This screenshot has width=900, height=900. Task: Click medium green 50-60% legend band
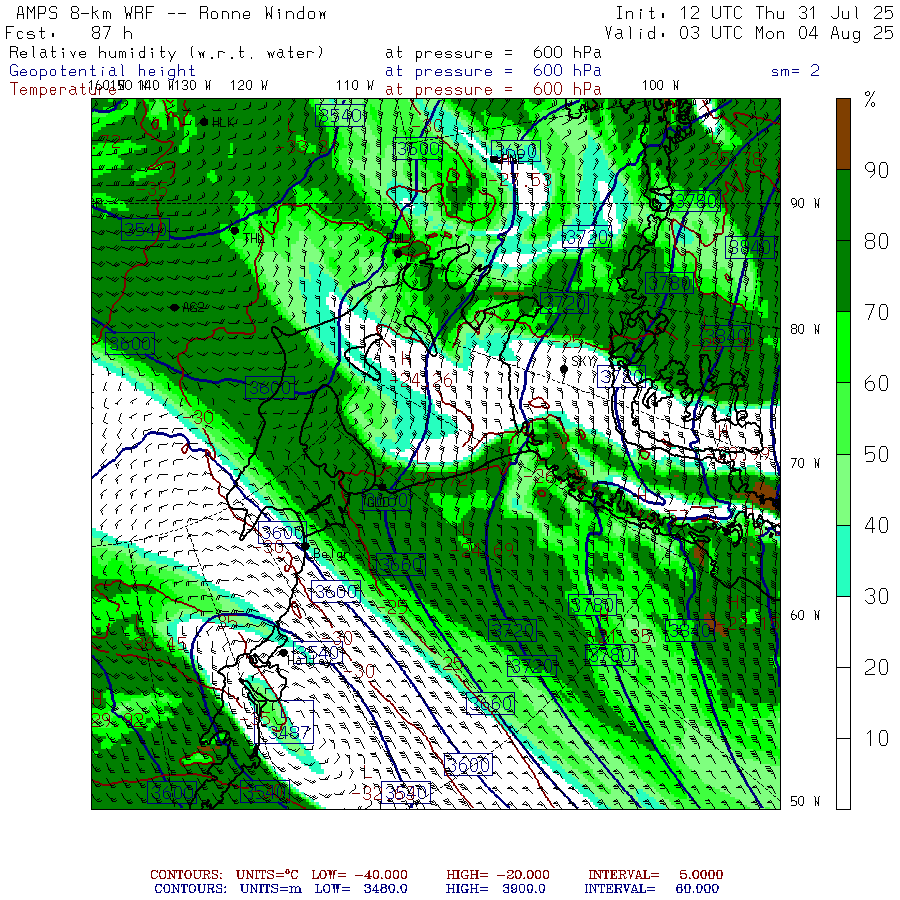coord(843,418)
